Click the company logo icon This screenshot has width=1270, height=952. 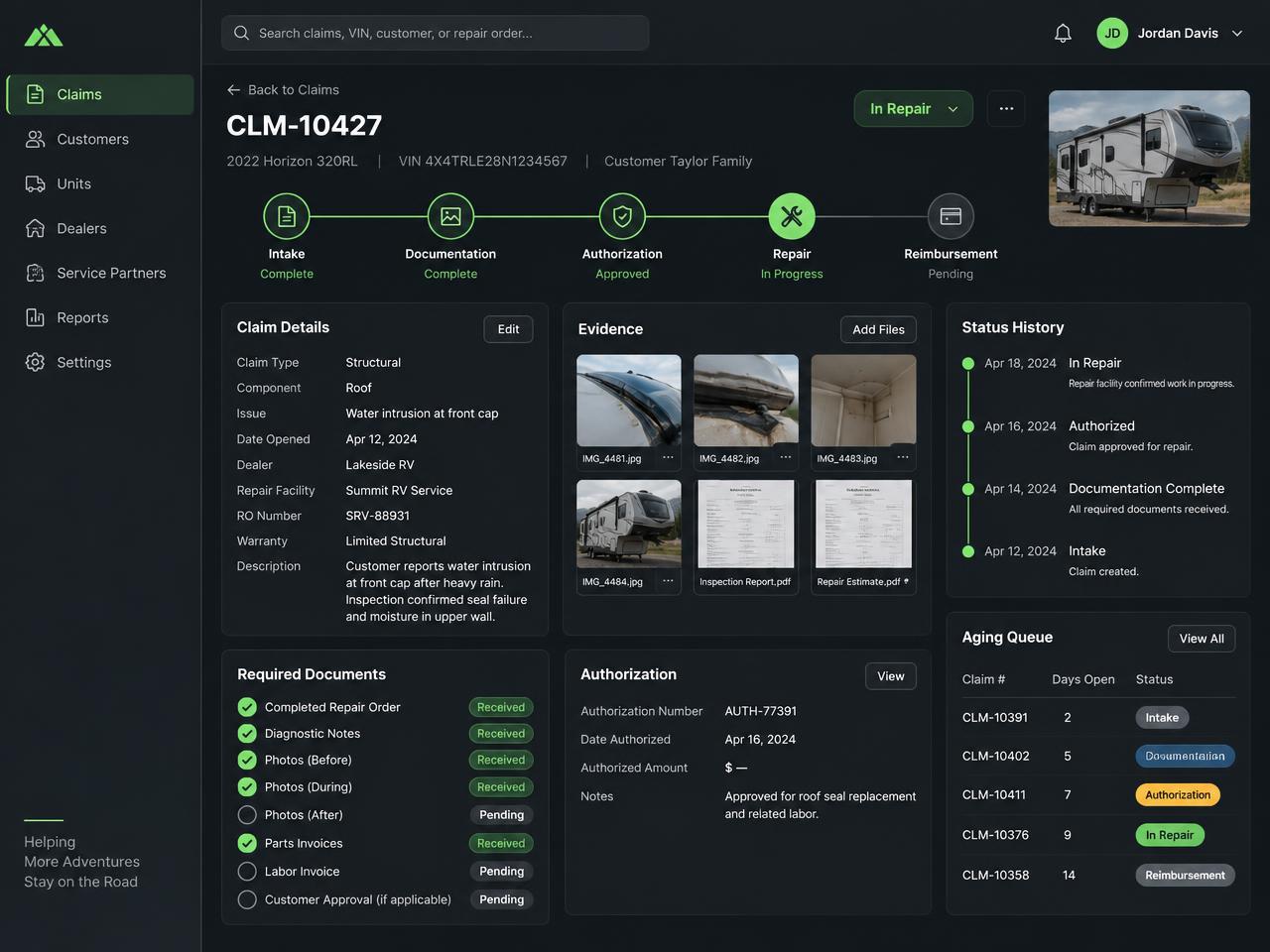pyautogui.click(x=44, y=36)
